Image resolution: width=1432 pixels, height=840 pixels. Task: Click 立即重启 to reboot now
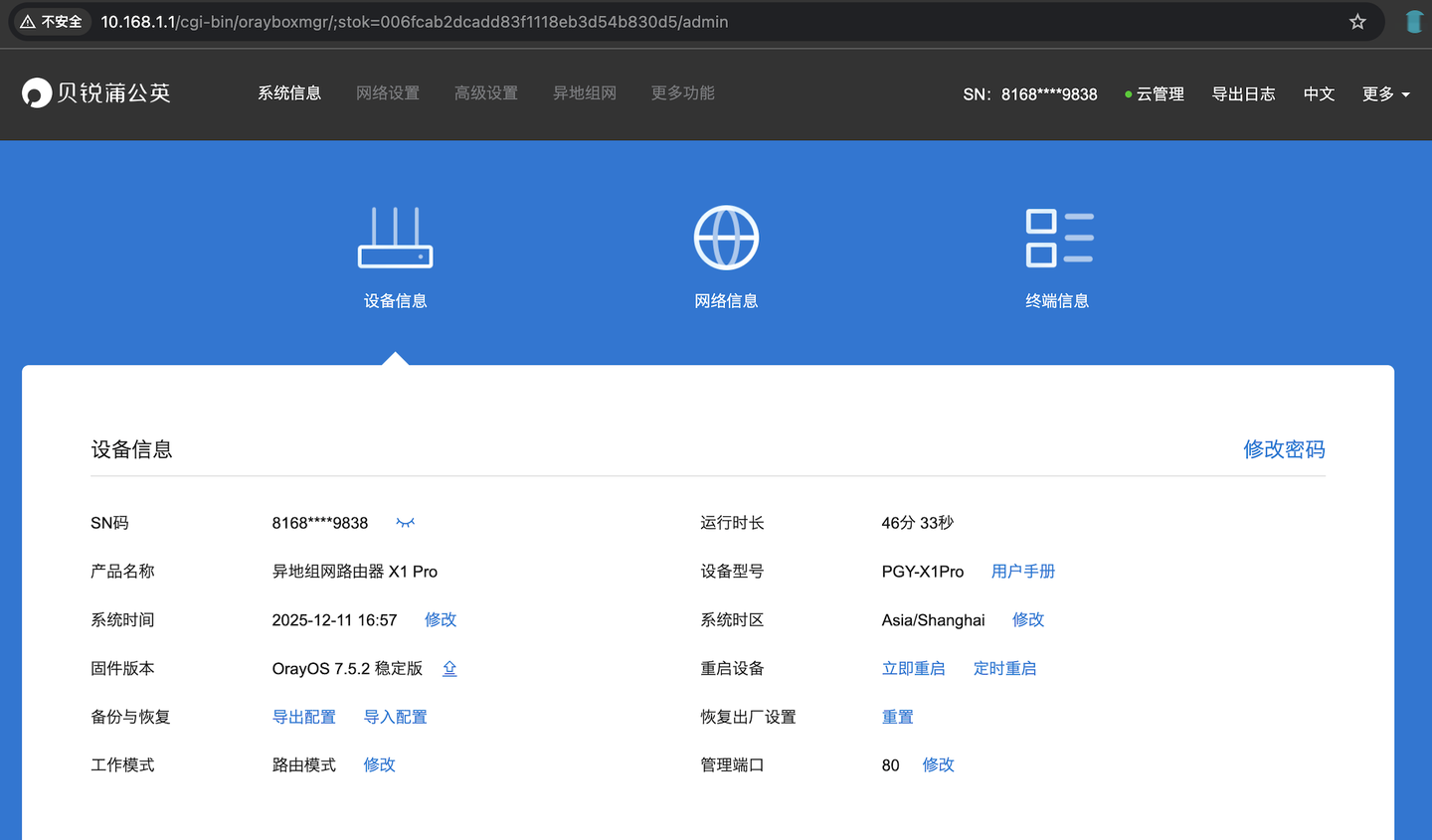pyautogui.click(x=914, y=668)
